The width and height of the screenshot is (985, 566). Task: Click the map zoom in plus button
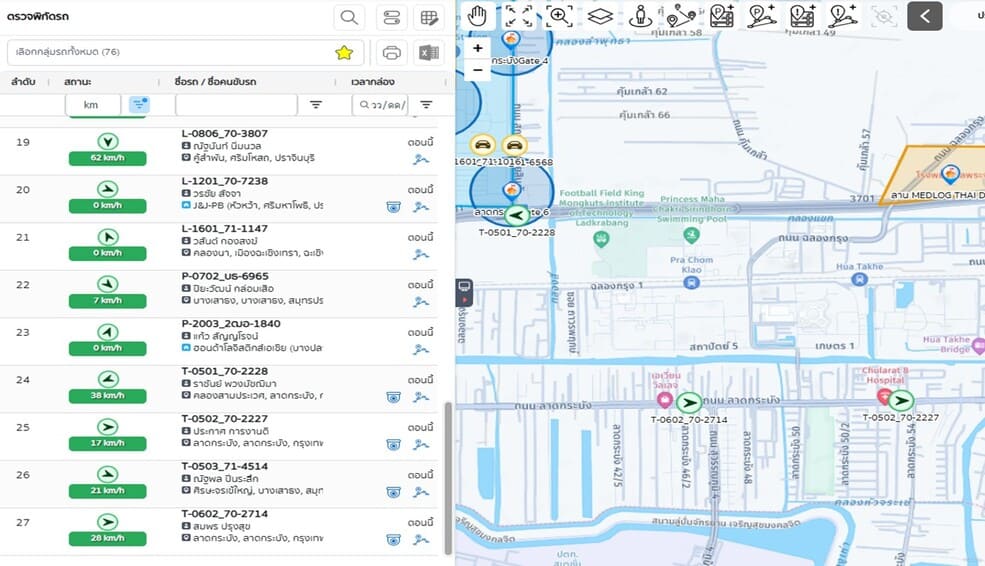[478, 48]
